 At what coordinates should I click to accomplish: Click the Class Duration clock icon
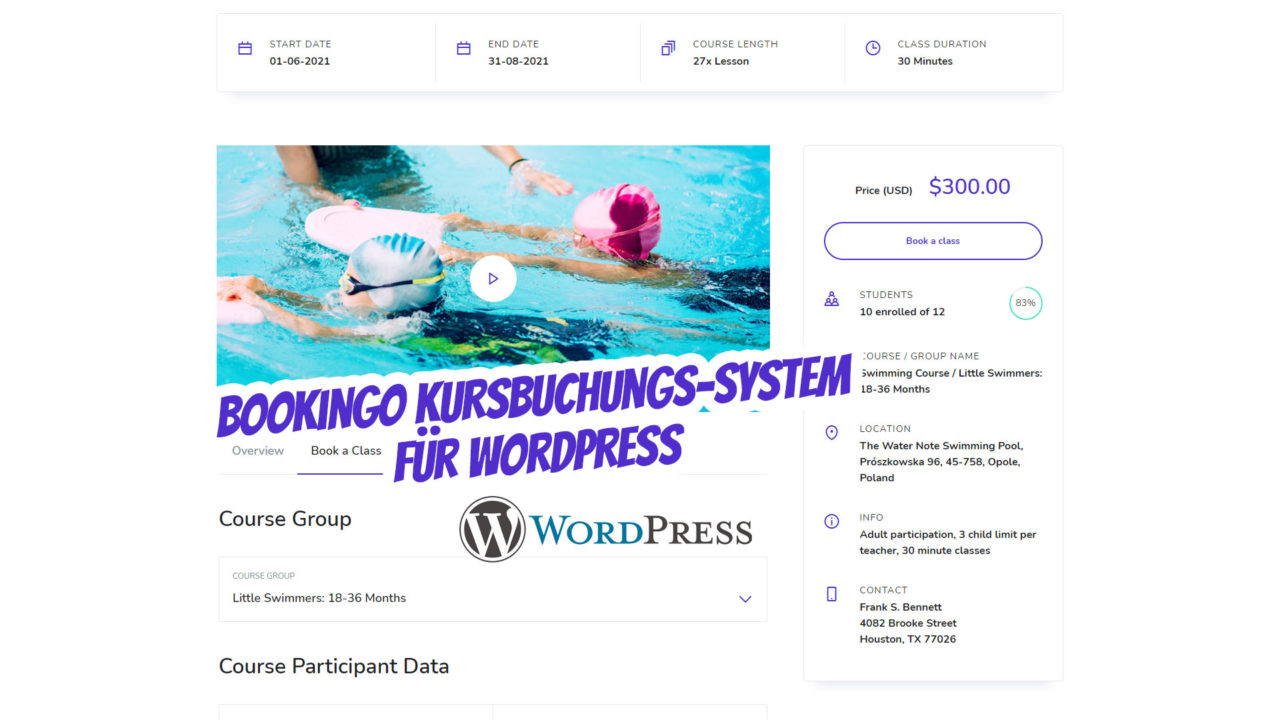pos(873,49)
